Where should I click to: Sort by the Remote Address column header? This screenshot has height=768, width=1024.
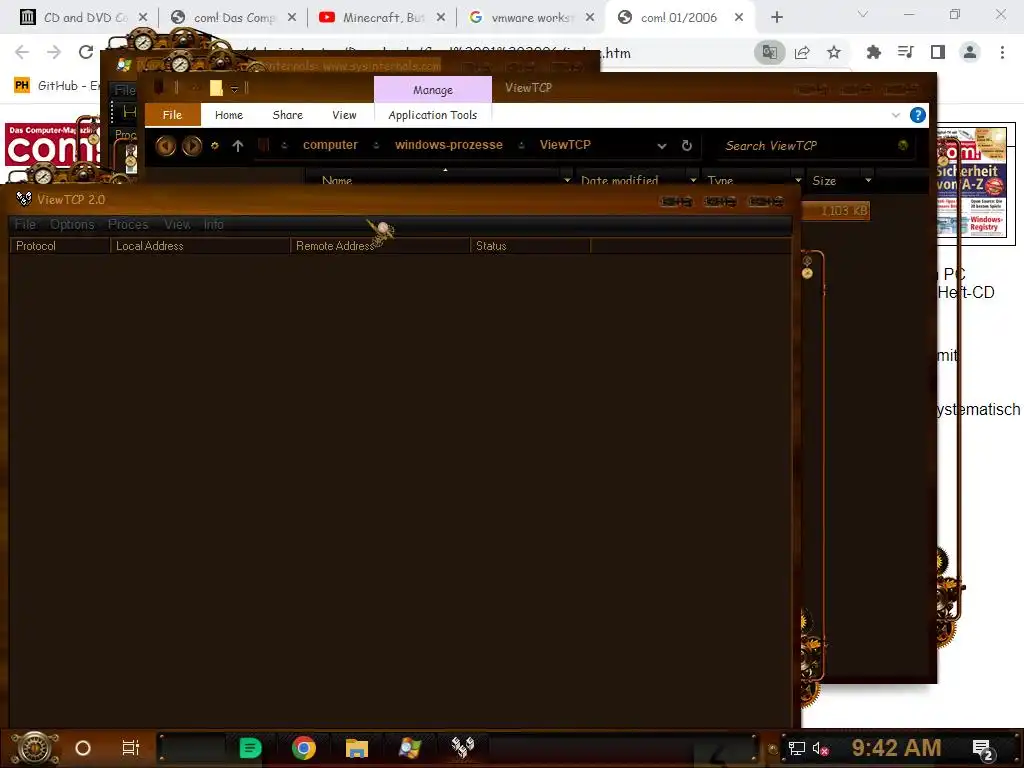(380, 246)
